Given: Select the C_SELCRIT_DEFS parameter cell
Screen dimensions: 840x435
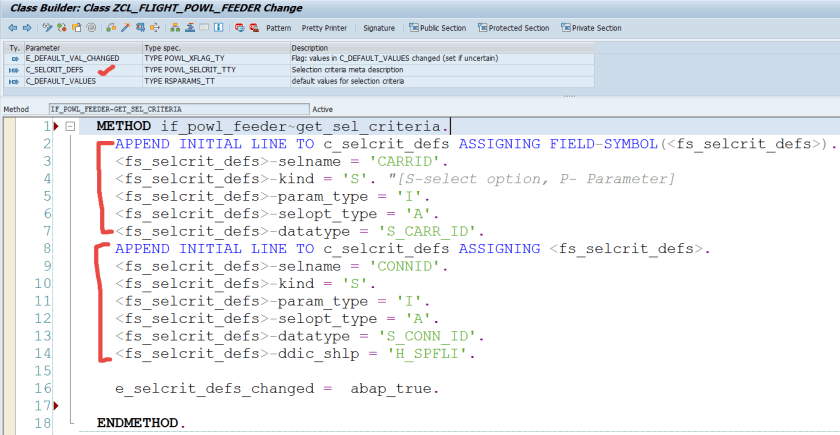Looking at the screenshot, I should coord(84,70).
